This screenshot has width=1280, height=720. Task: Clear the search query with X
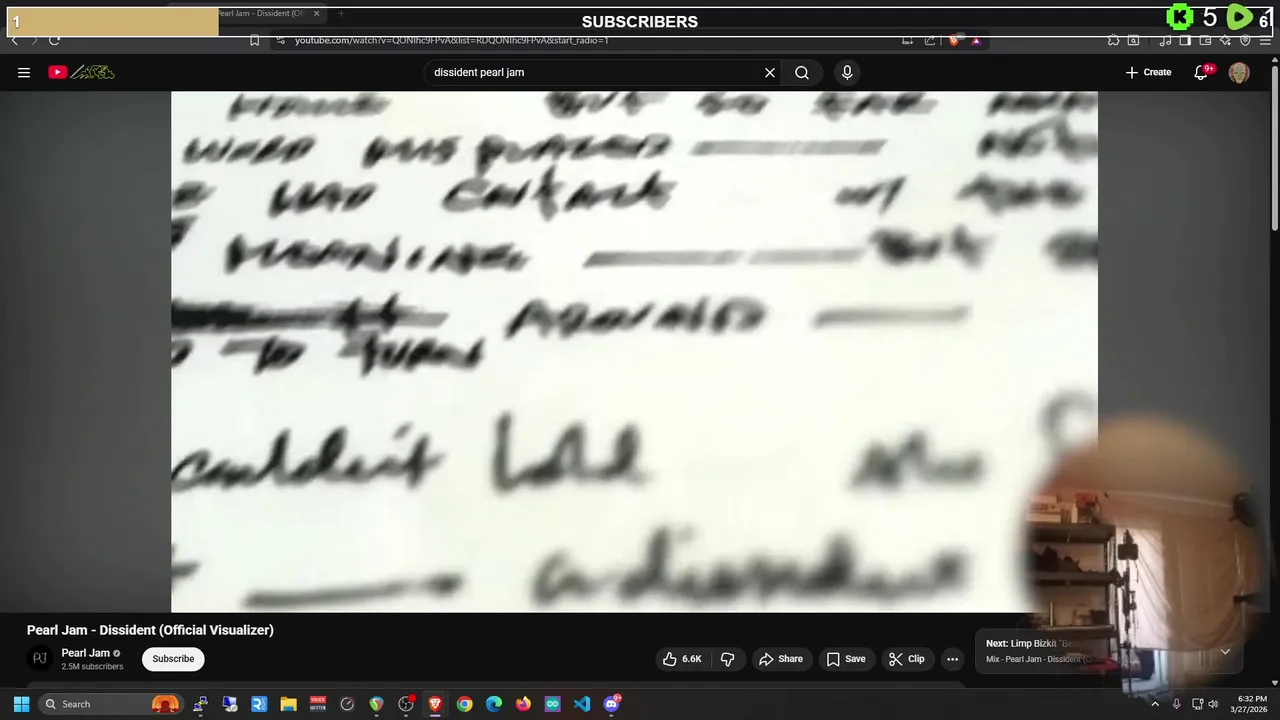coord(770,72)
